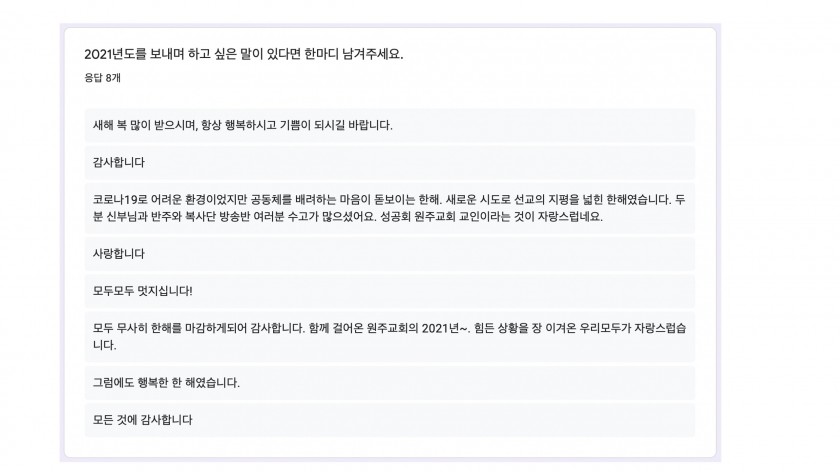840x472 pixels.
Task: Select the response starting with 새해 복 많이
Action: pos(389,125)
